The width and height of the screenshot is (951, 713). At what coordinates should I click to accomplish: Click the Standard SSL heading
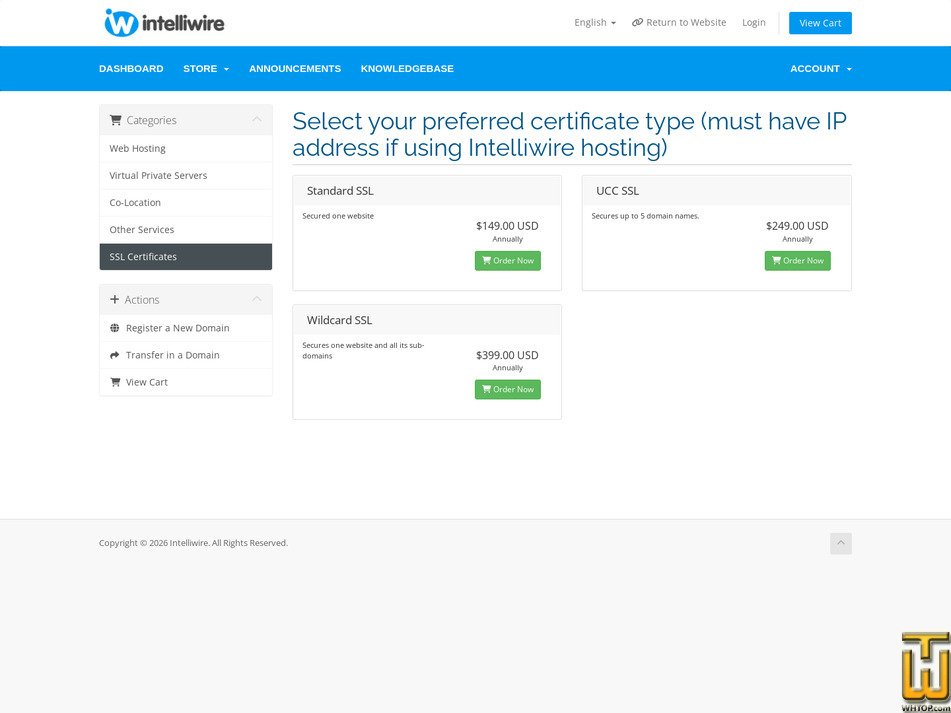tap(340, 191)
